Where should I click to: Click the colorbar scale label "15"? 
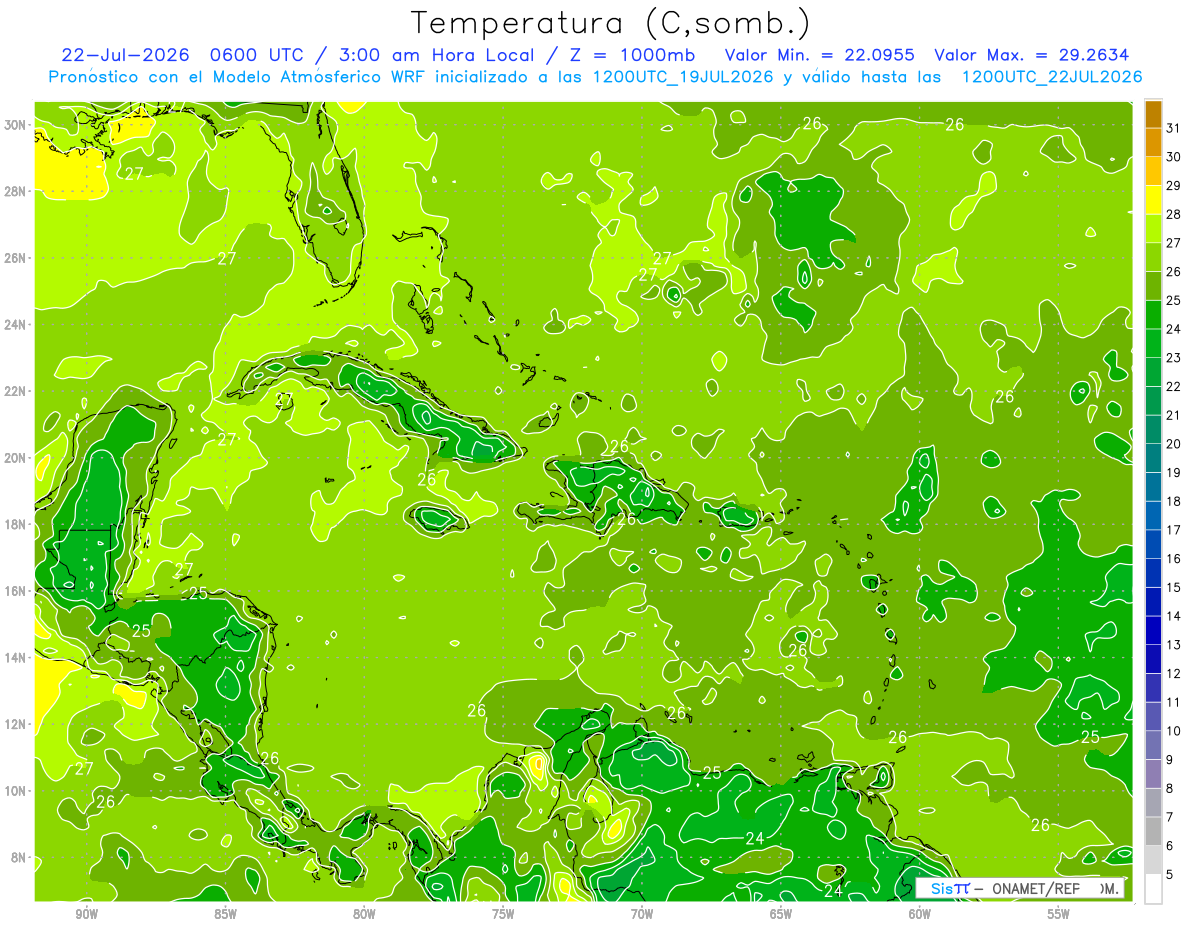click(1174, 587)
